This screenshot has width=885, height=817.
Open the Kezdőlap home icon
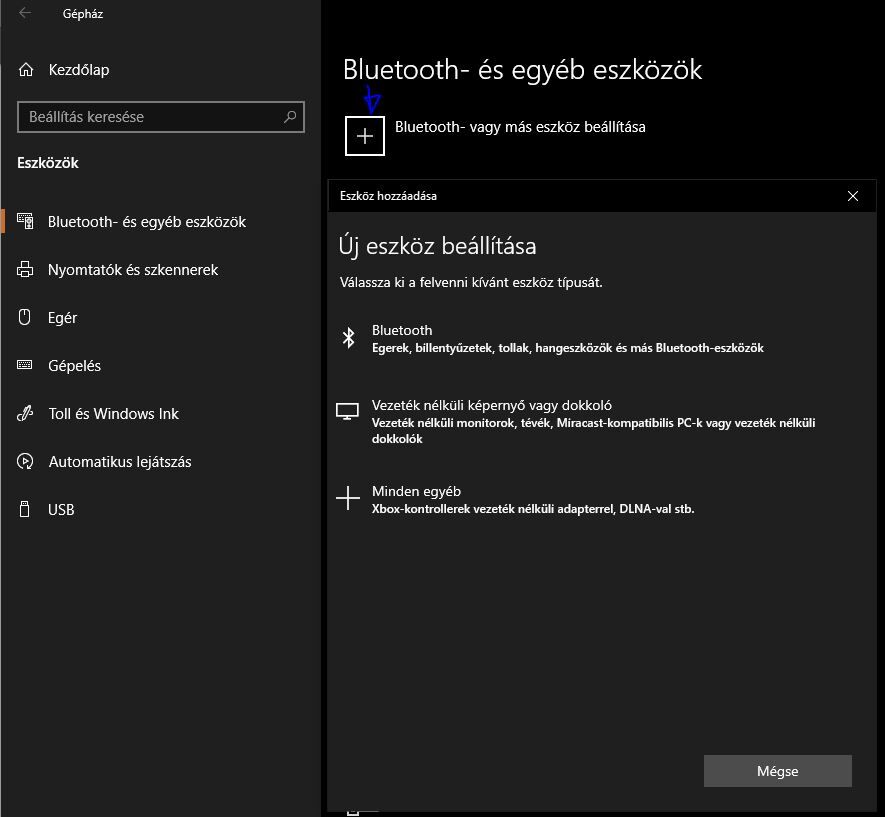point(26,70)
